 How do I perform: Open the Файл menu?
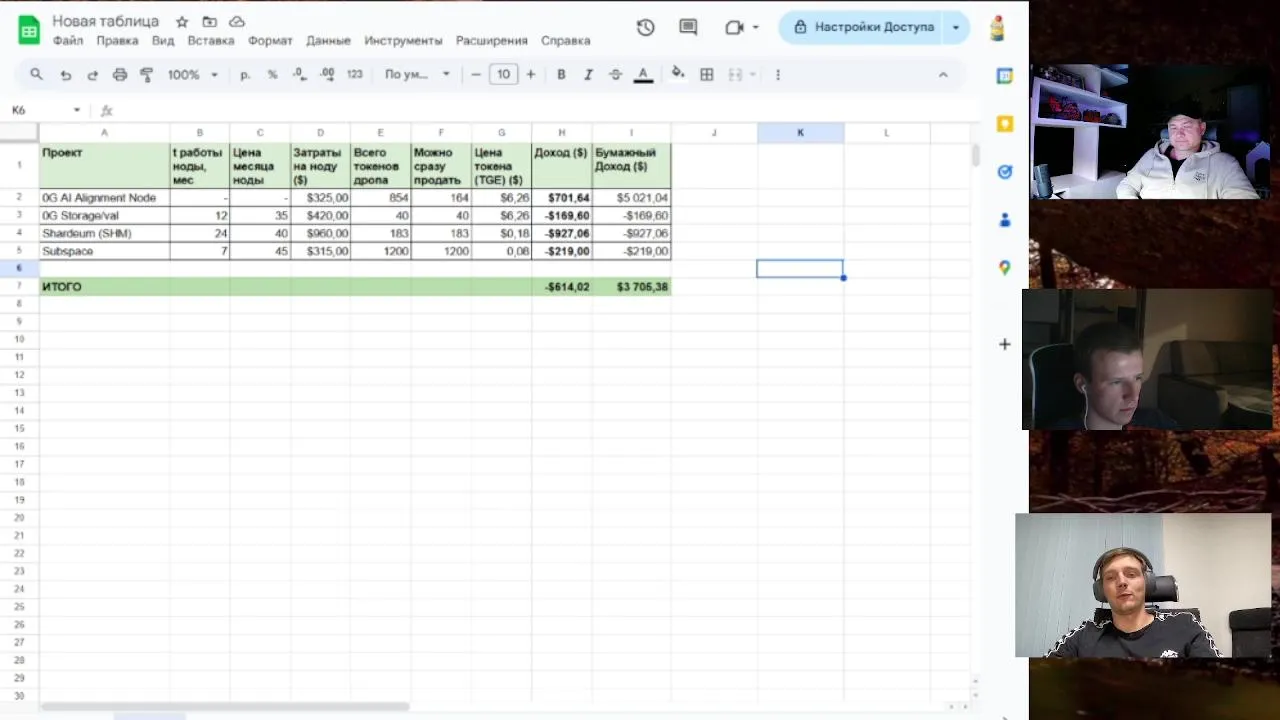click(68, 41)
